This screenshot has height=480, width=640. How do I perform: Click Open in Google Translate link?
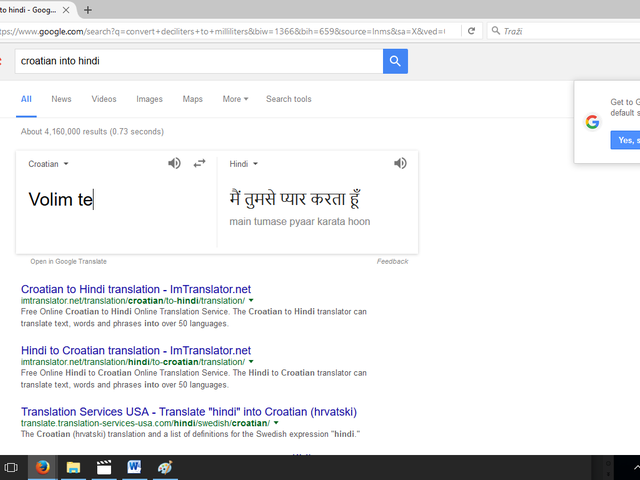point(68,261)
